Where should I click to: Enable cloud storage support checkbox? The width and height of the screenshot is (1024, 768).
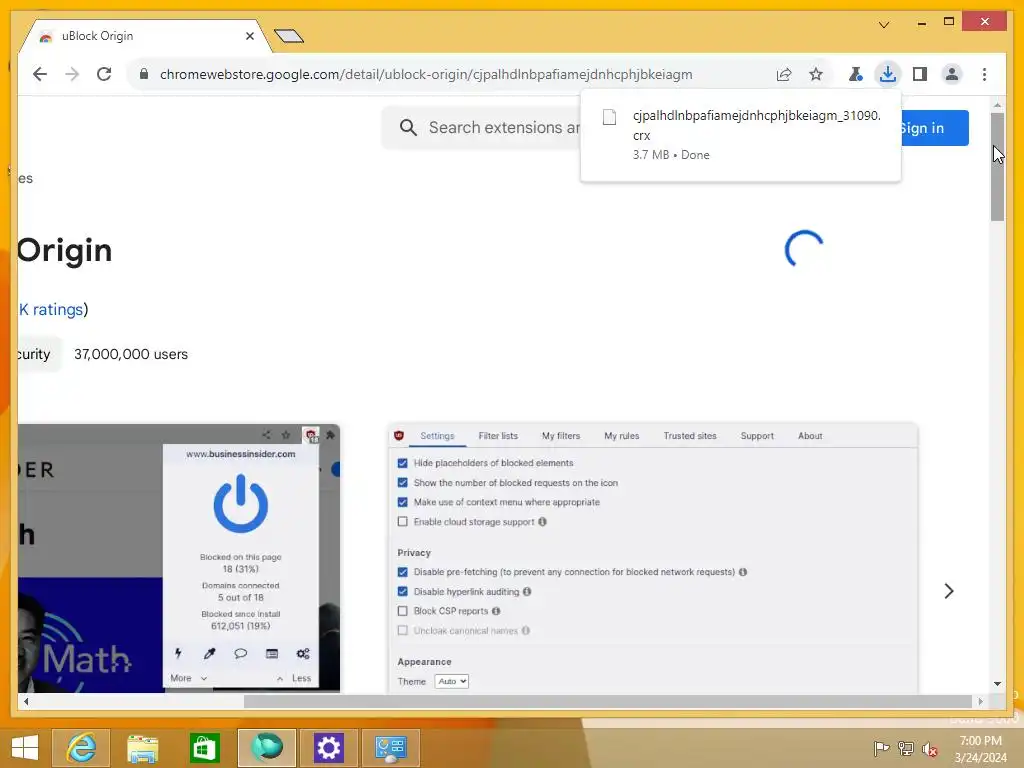tap(402, 522)
